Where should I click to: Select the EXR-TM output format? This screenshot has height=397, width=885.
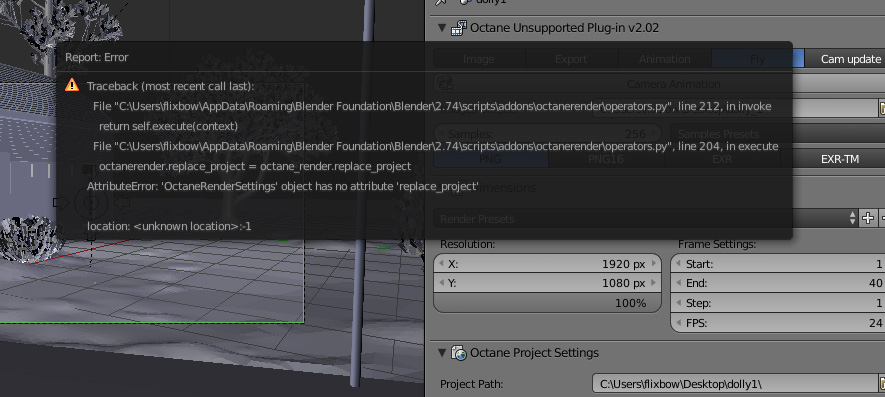tap(840, 159)
